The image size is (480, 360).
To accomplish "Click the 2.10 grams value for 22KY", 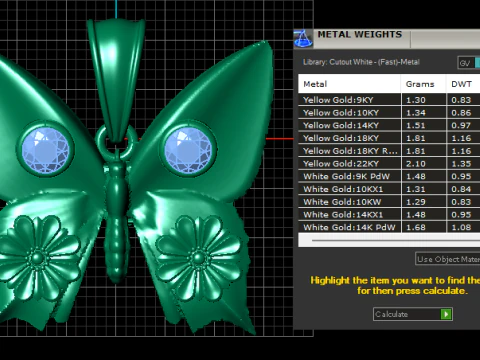I will point(416,164).
